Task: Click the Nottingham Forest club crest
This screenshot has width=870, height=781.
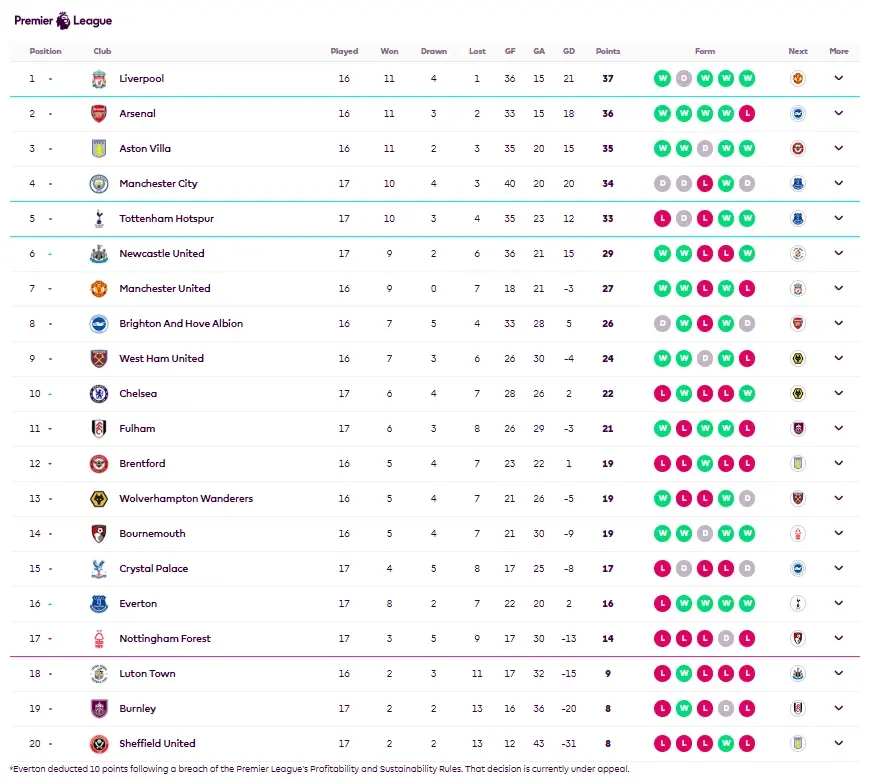Action: point(99,638)
